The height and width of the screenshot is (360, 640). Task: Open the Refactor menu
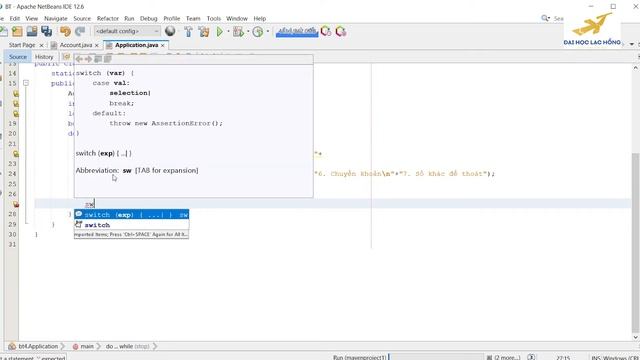click(x=108, y=18)
